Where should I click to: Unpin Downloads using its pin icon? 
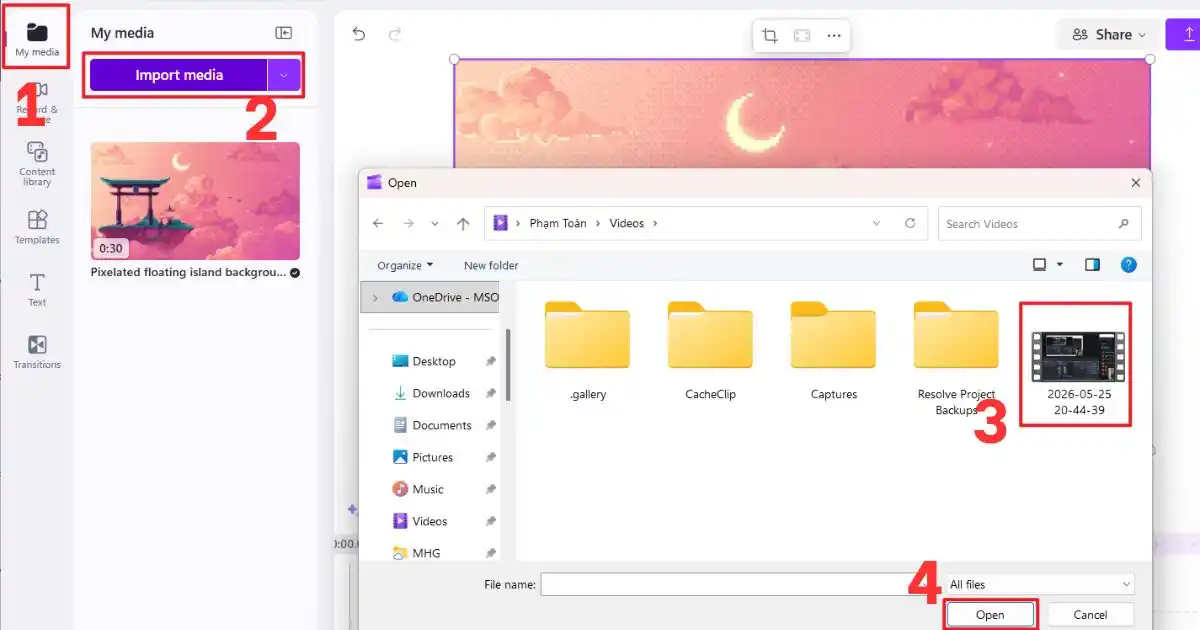(490, 393)
